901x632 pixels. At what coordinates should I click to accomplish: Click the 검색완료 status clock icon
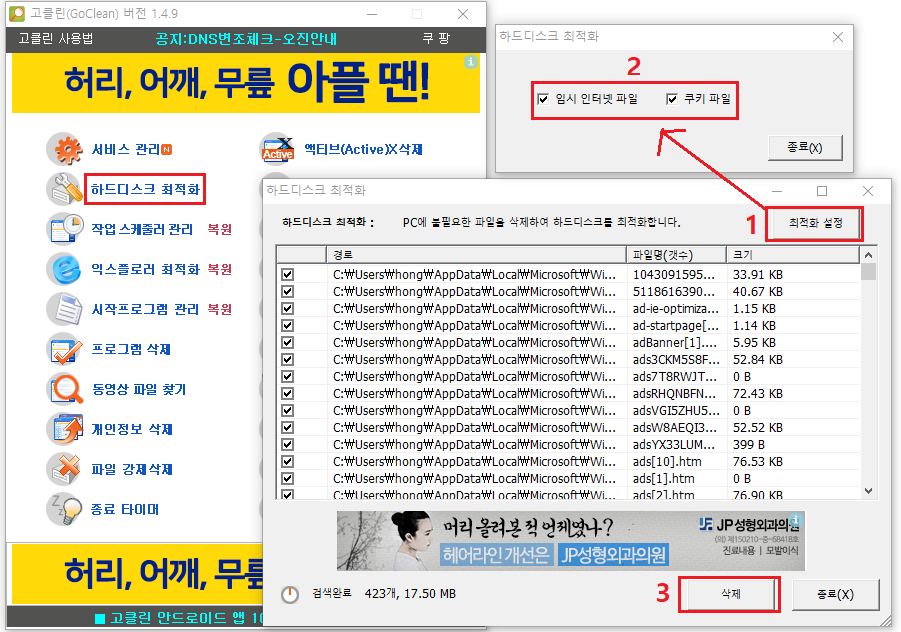click(x=290, y=594)
